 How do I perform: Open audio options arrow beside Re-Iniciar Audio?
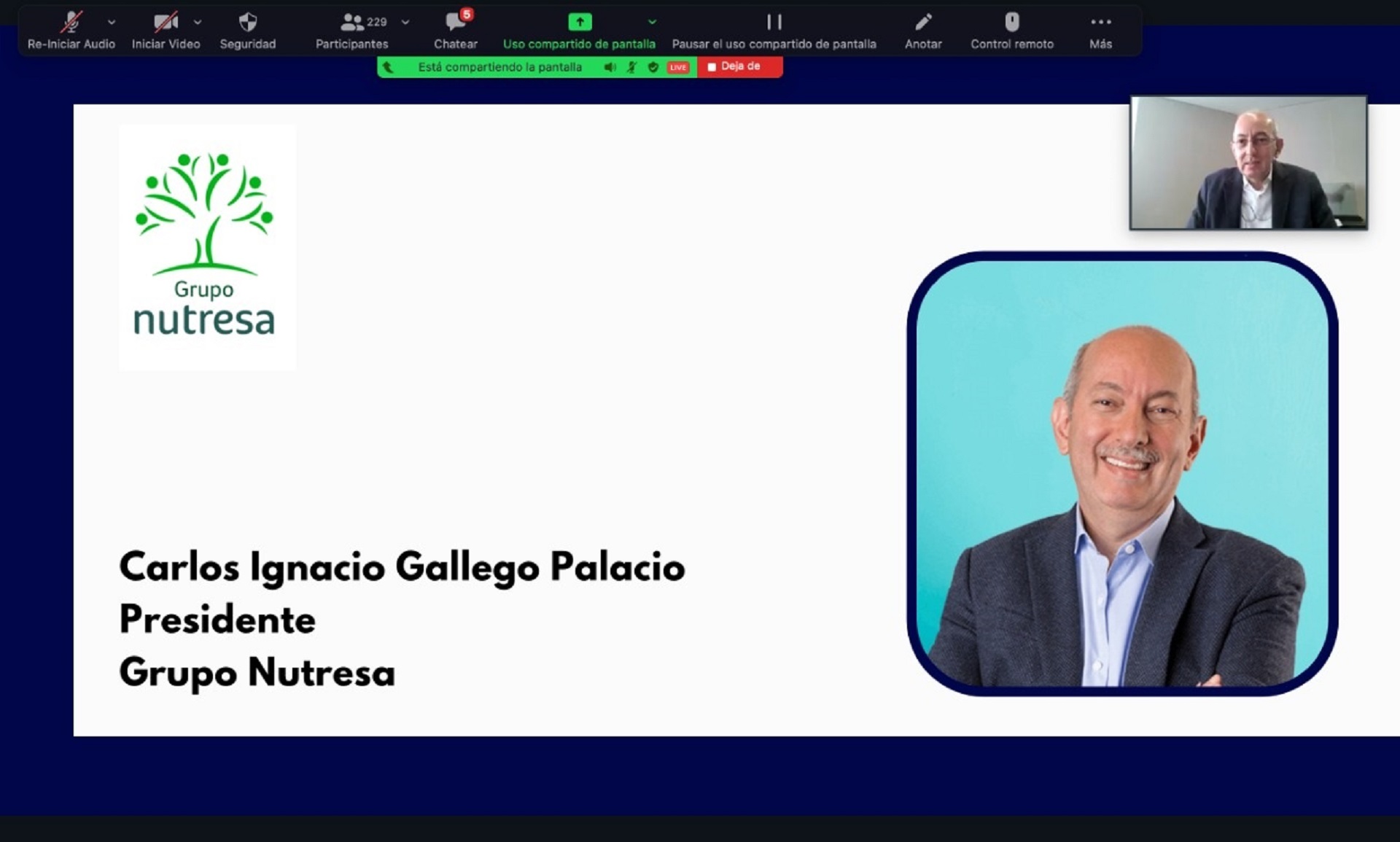click(112, 22)
